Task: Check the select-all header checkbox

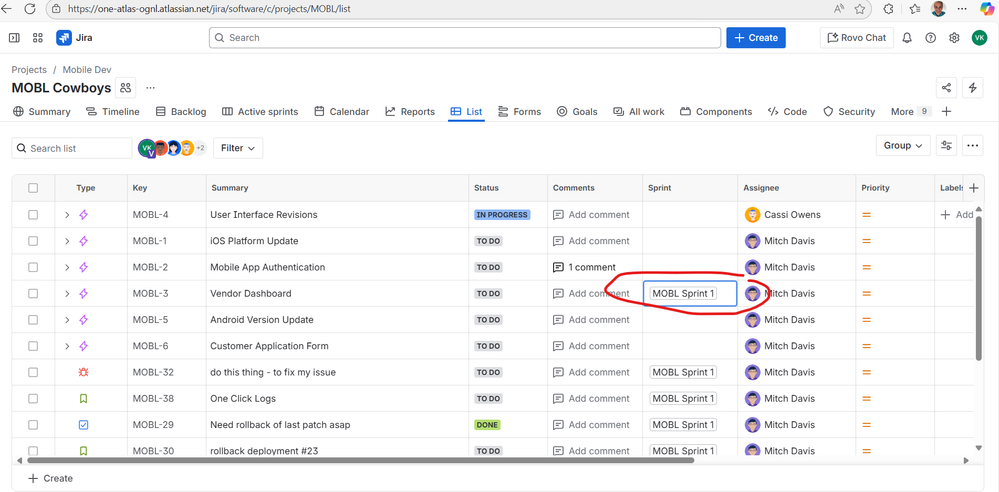Action: pos(33,188)
